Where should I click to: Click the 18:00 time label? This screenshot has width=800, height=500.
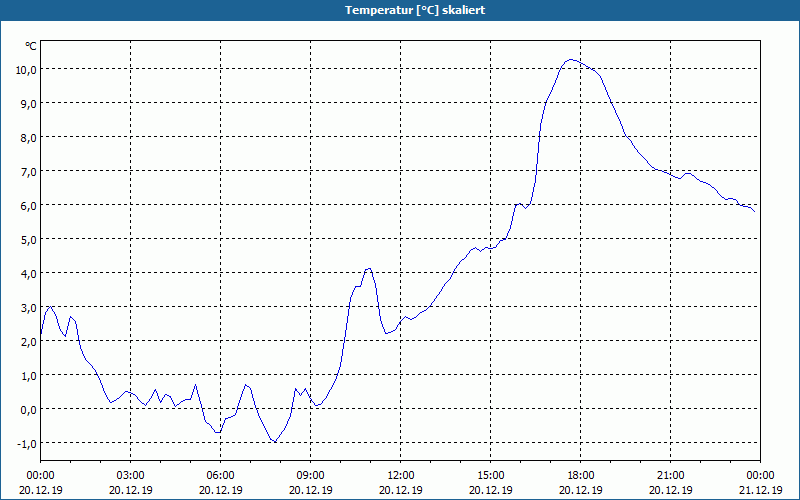pos(581,476)
